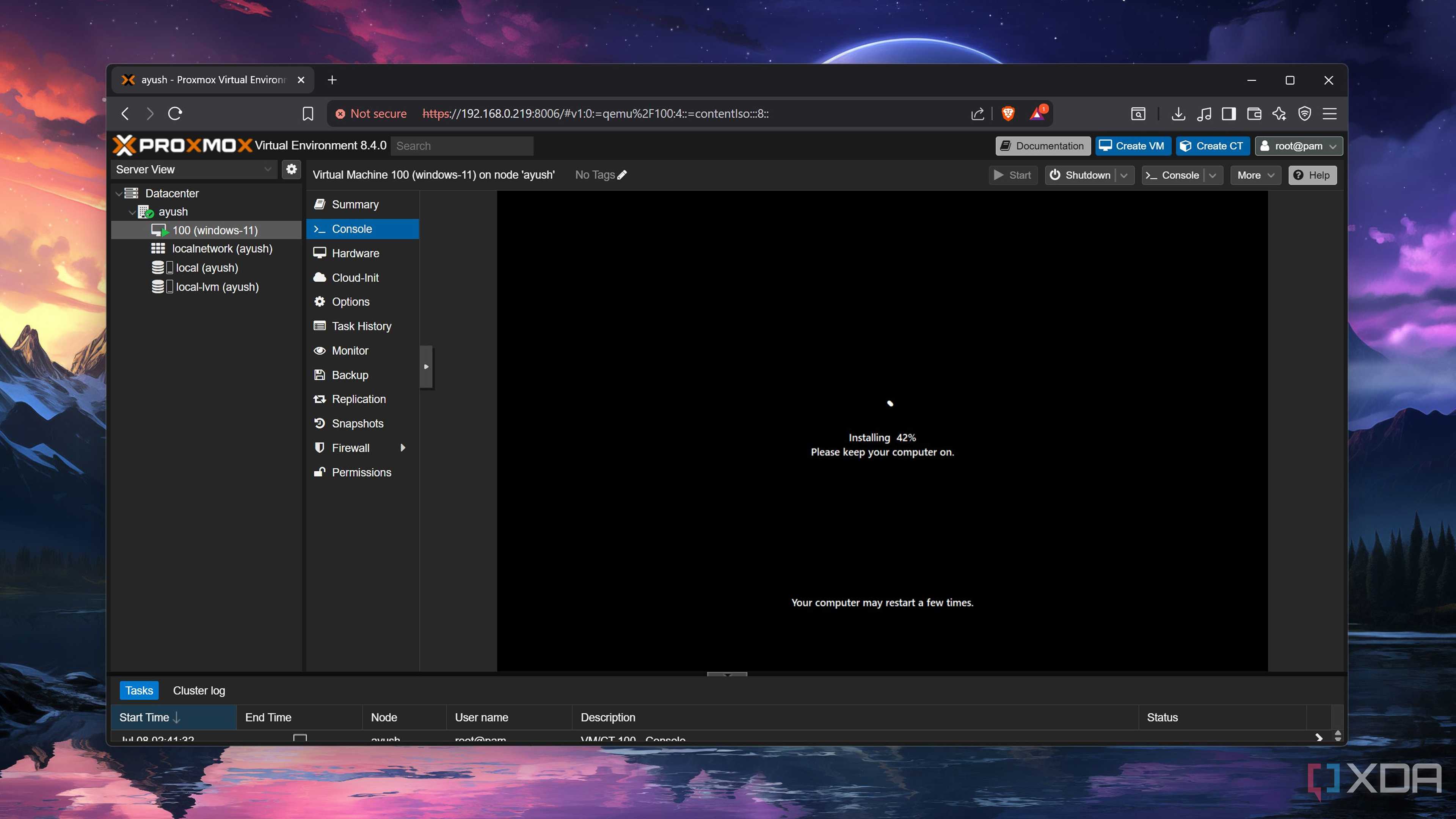Open the Leo AI sparkle icon
1456x819 pixels.
pyautogui.click(x=1280, y=114)
